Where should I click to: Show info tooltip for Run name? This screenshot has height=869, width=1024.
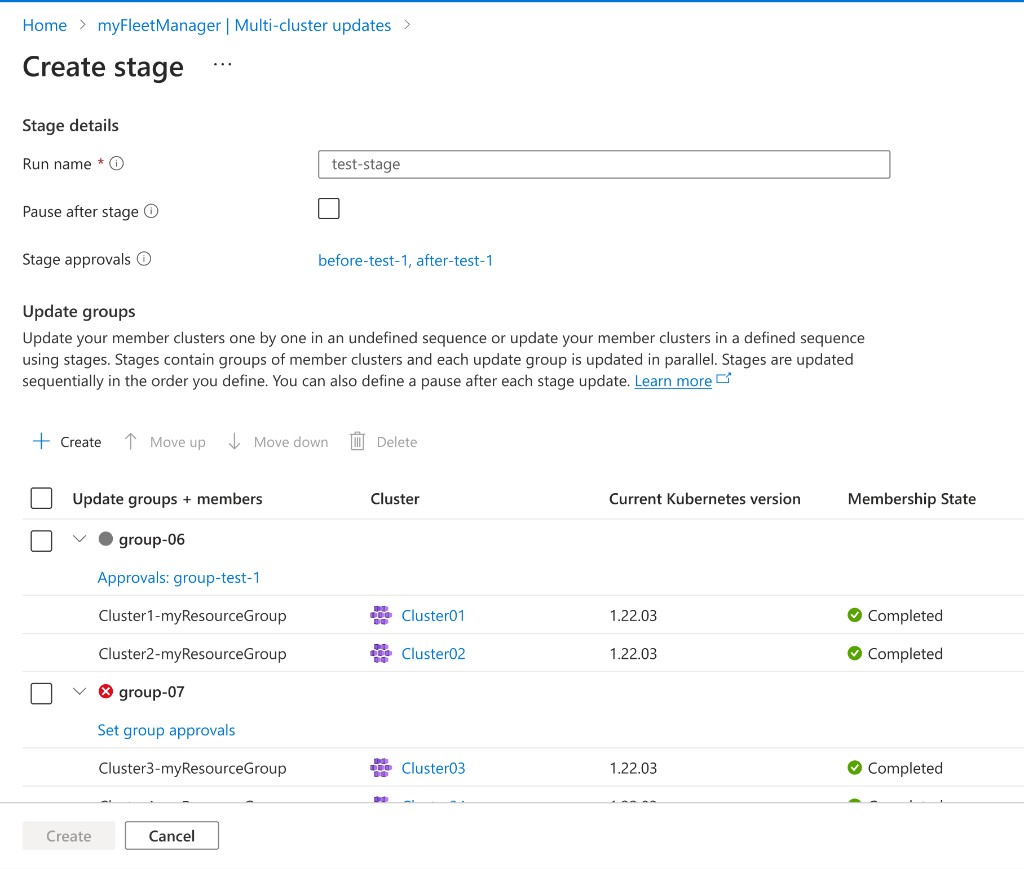tap(116, 163)
